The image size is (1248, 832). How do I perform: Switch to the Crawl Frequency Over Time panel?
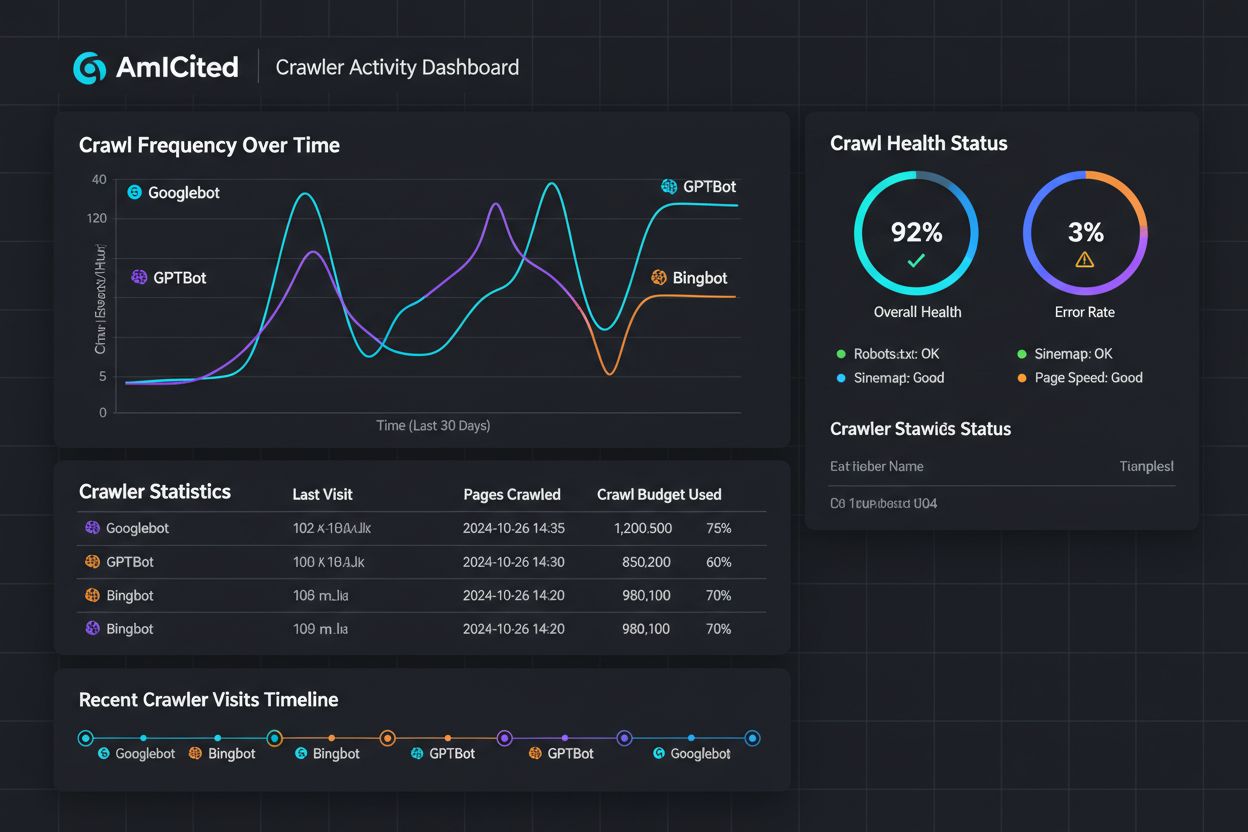[209, 145]
